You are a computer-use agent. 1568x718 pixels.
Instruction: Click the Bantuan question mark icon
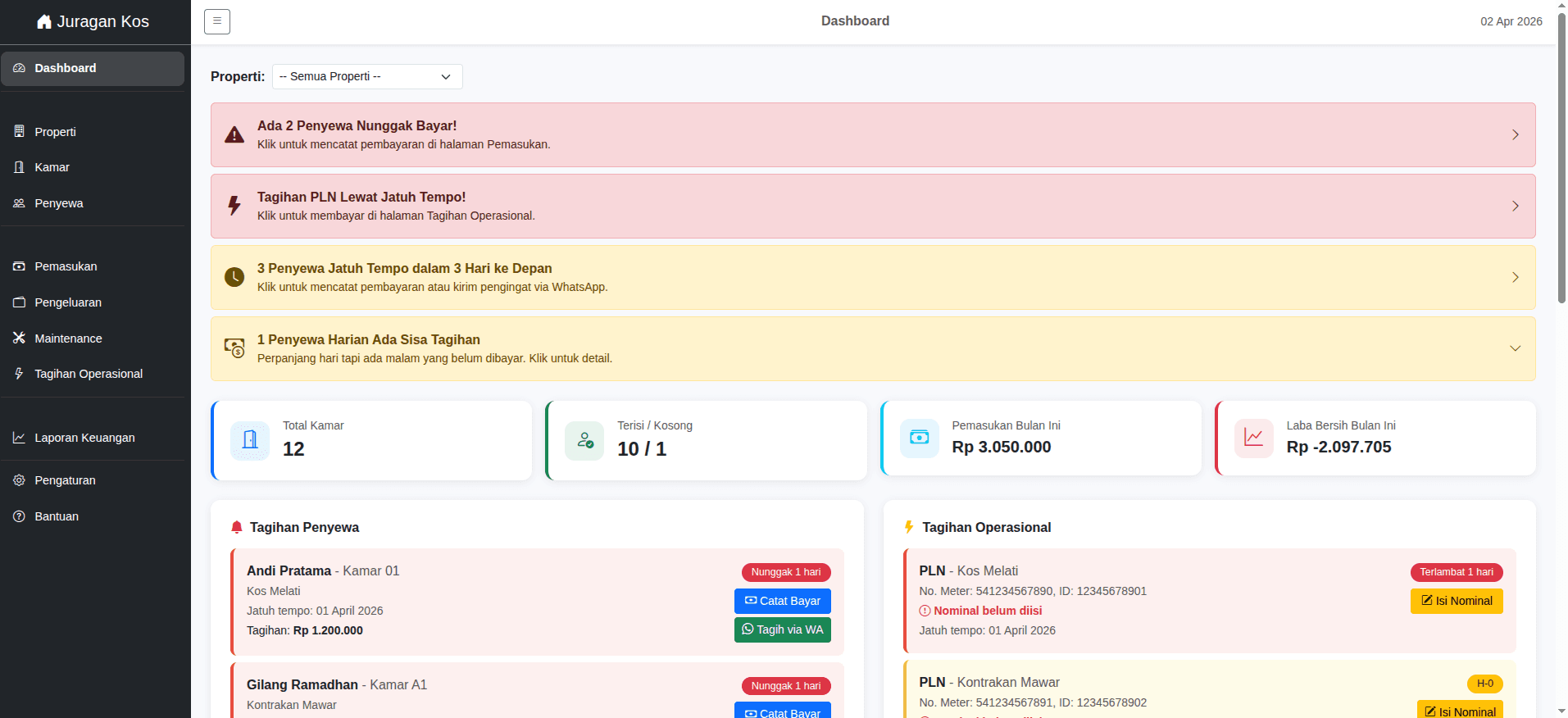(x=19, y=516)
